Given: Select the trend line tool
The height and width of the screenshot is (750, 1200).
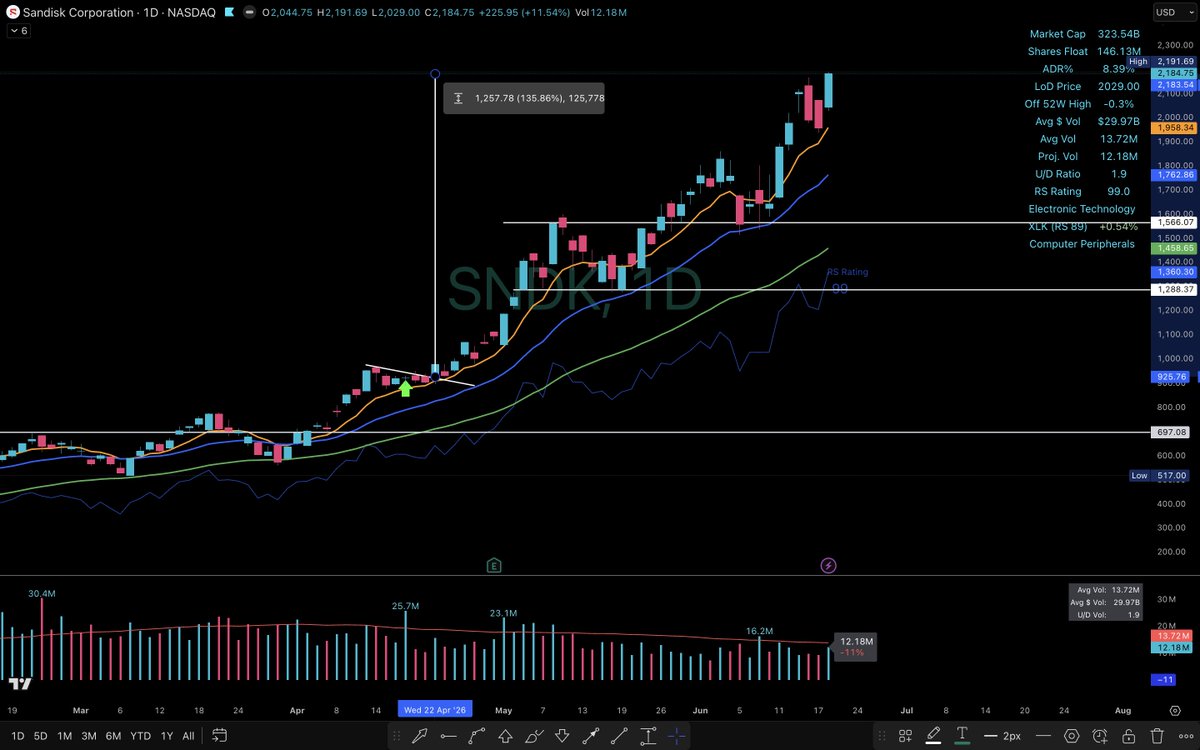Looking at the screenshot, I should coord(618,736).
